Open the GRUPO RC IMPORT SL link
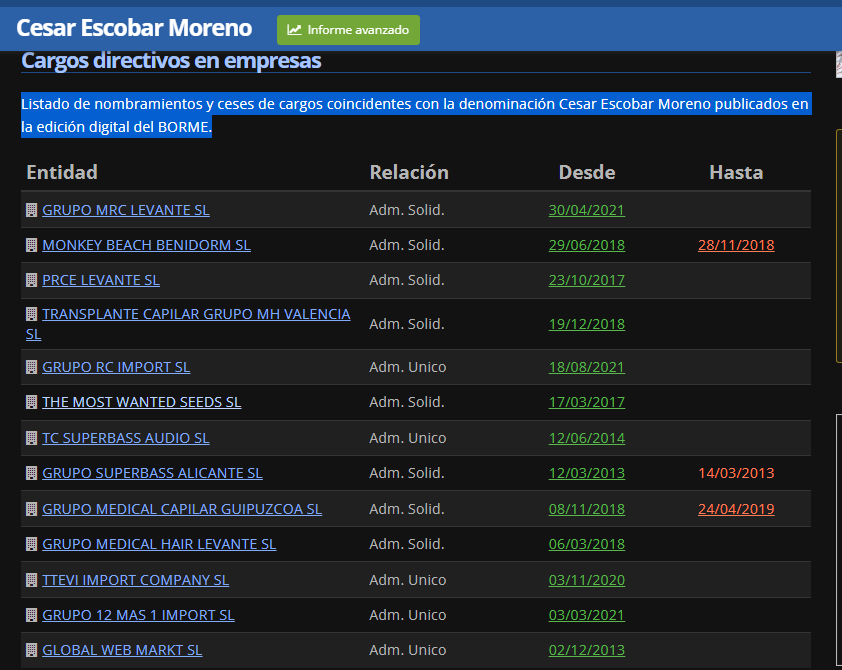The image size is (842, 670). pos(116,367)
